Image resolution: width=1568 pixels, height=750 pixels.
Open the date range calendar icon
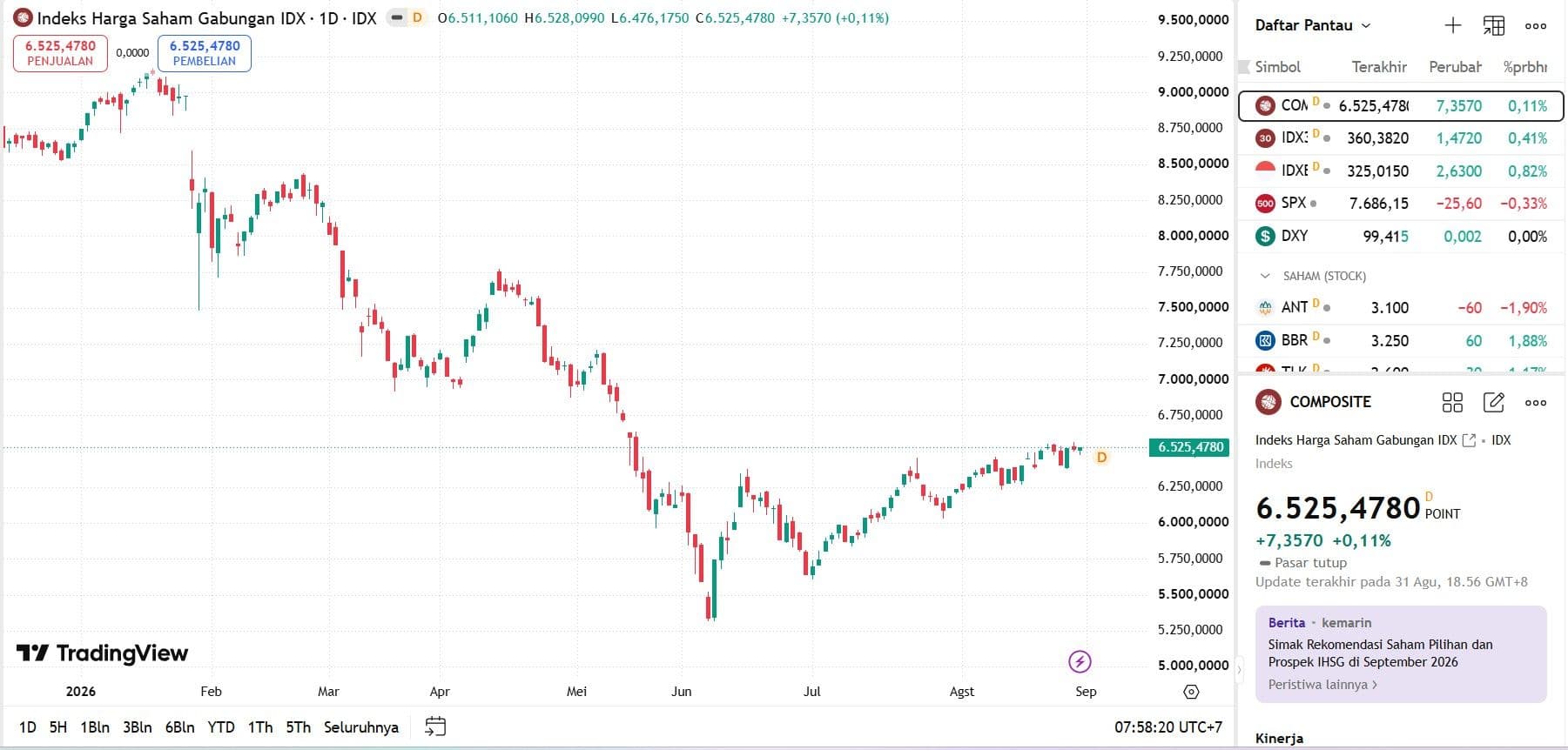click(435, 727)
